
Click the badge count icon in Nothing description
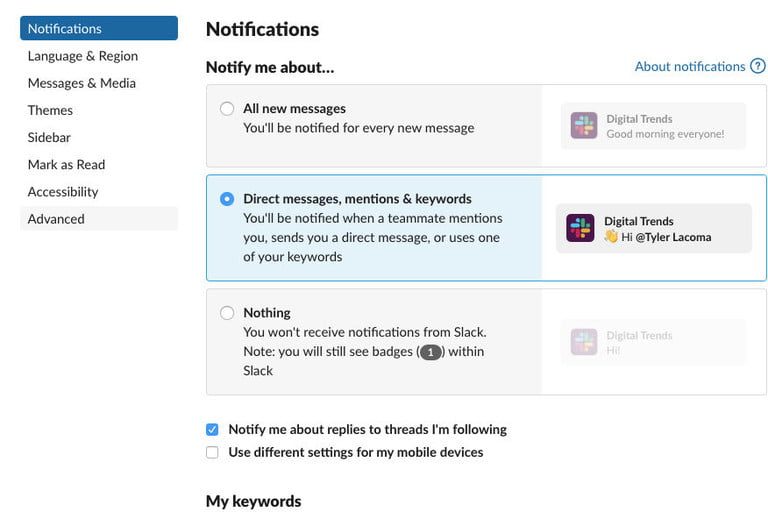click(430, 352)
